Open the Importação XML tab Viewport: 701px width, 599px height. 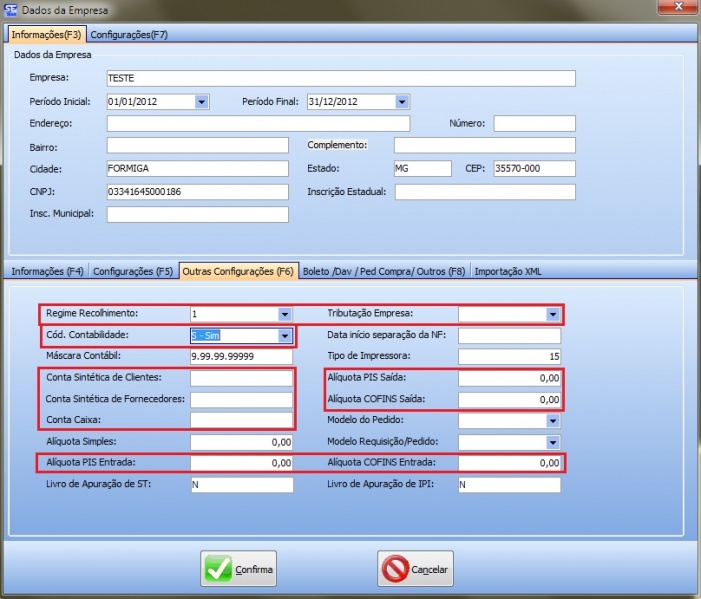tap(508, 271)
